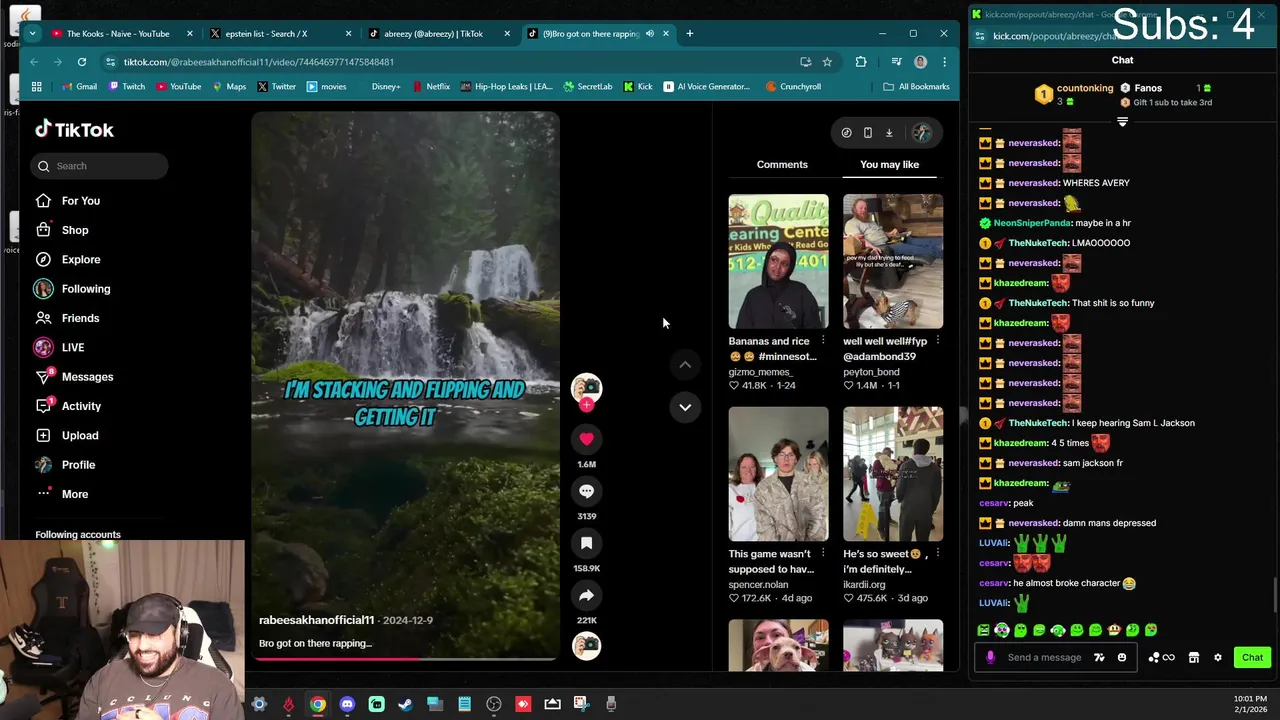Bookmark this page with the star icon
Screen dimensions: 1280x720
827,62
